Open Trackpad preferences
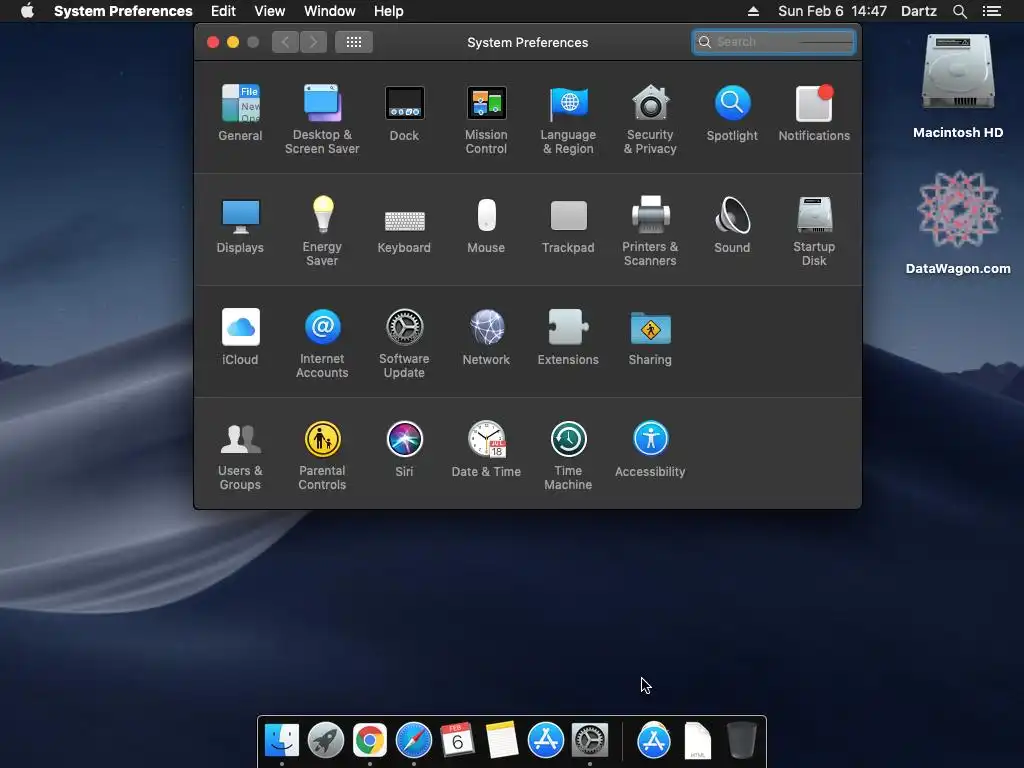Screen dimensions: 1024x768 568,225
